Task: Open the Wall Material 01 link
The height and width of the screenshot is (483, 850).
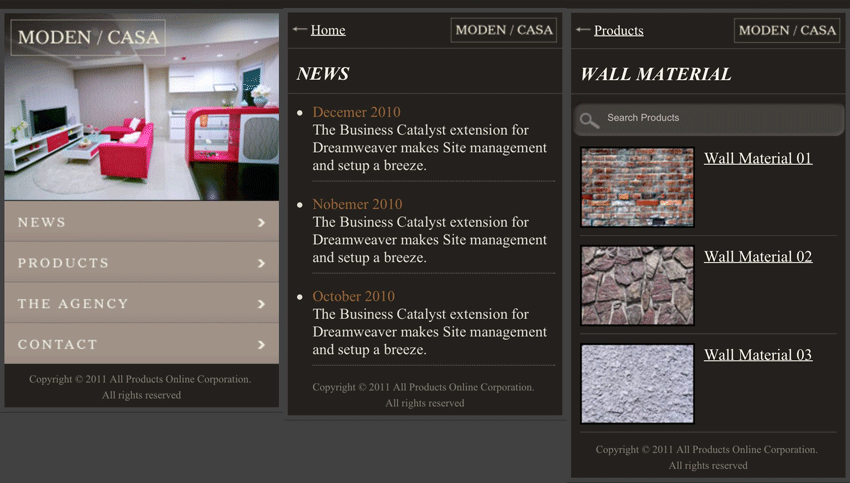Action: pos(757,158)
